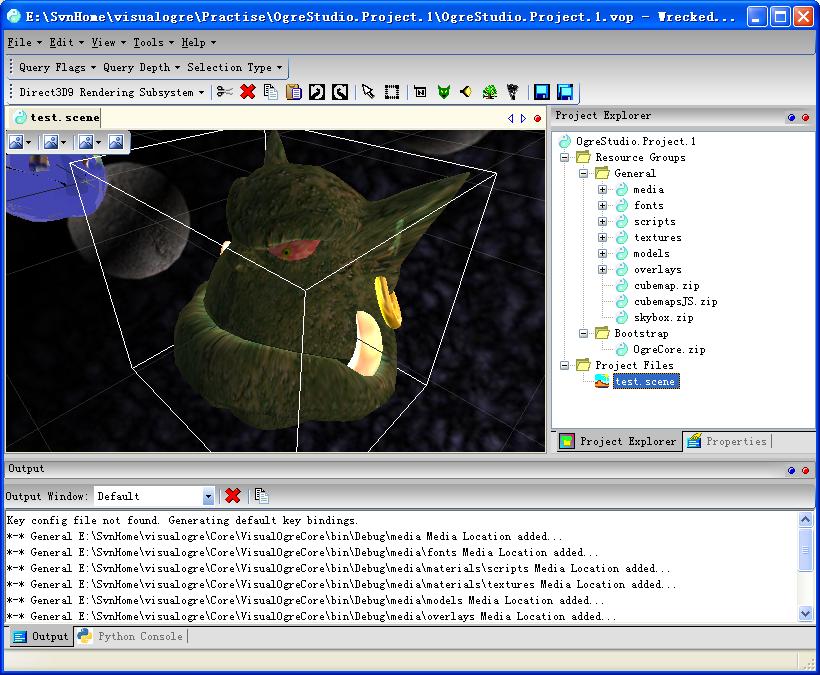
Task: Select the cubemapsJS.zip tree item
Action: pyautogui.click(x=675, y=301)
